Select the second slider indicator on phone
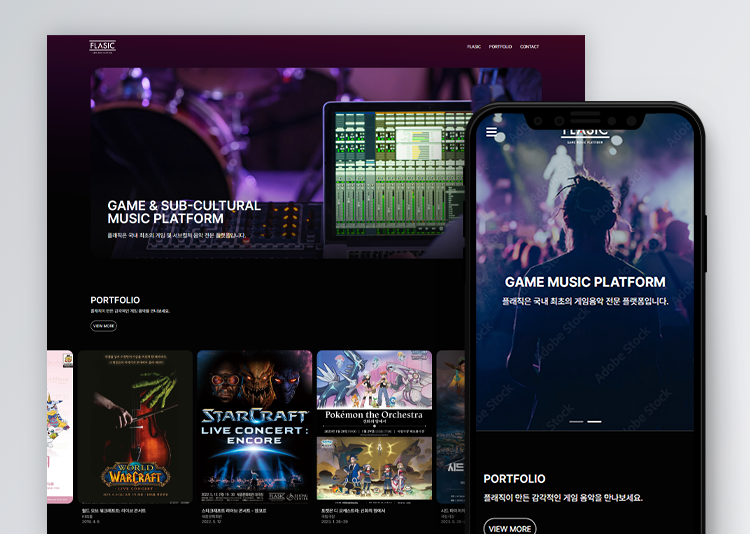Screen dimensions: 750x534 pyautogui.click(x=594, y=422)
